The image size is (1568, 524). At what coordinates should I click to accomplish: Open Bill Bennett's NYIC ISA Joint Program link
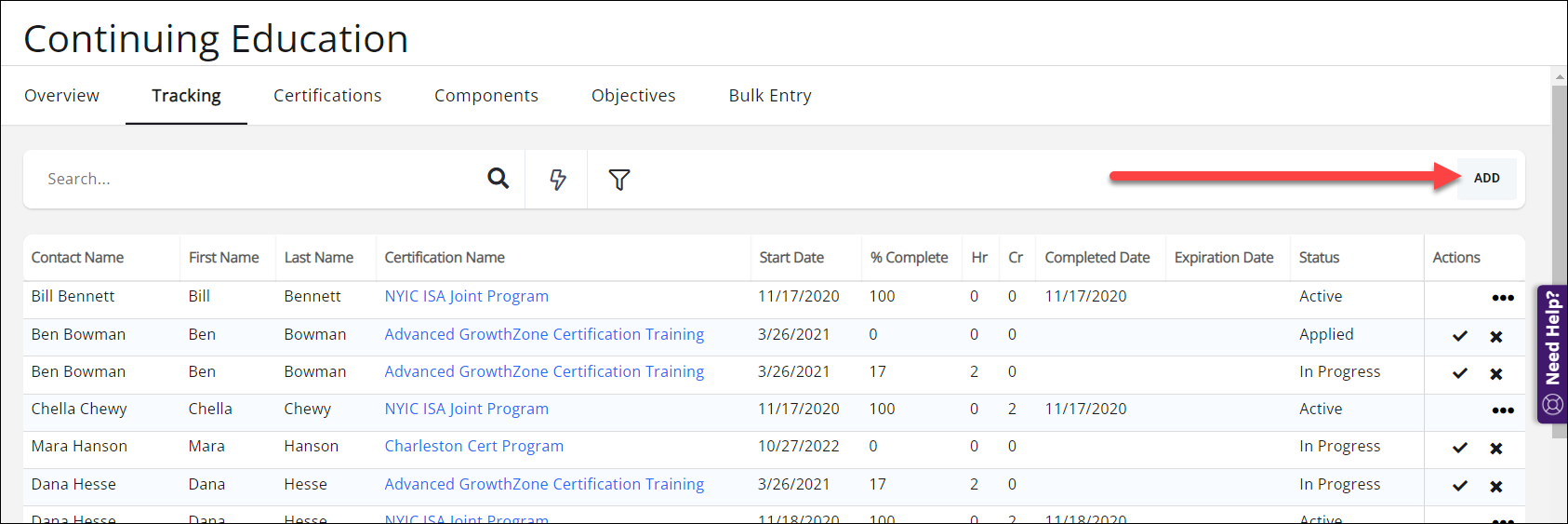point(466,296)
